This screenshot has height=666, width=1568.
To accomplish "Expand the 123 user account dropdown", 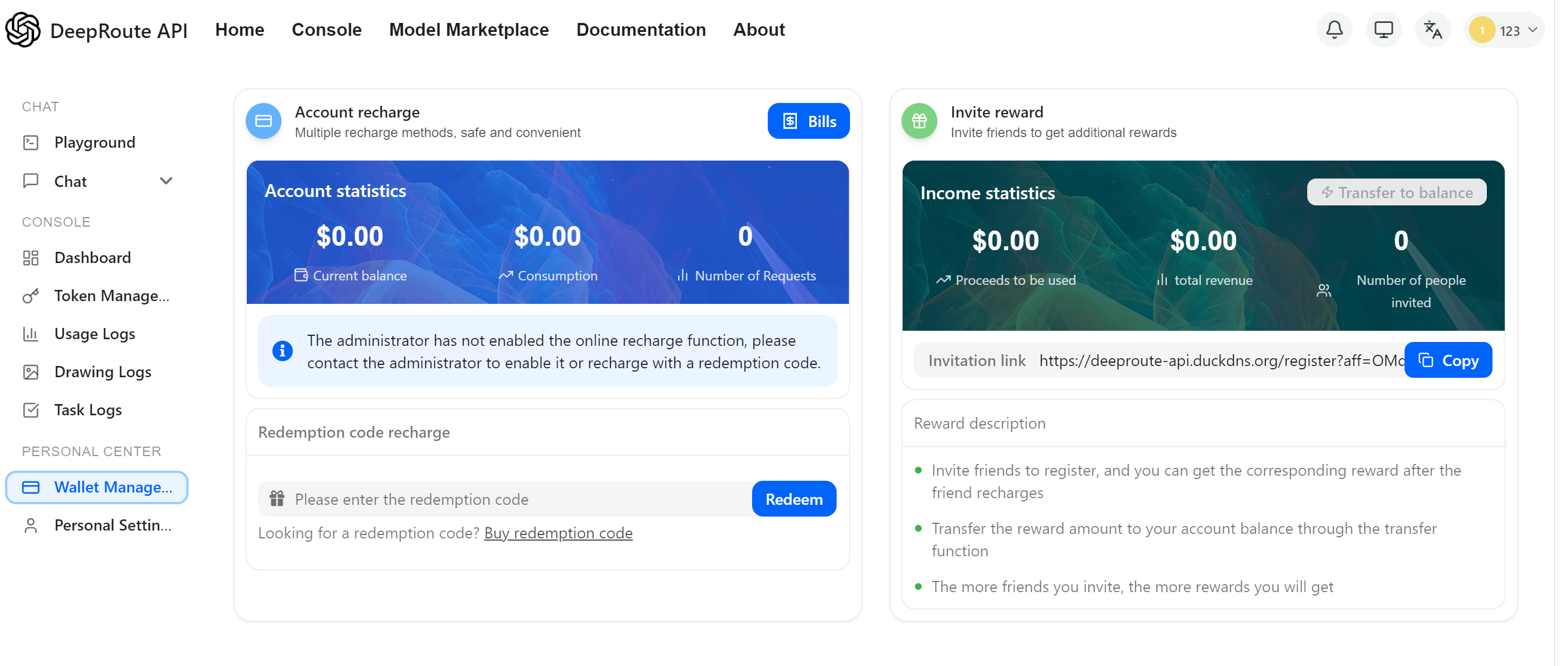I will (x=1505, y=30).
